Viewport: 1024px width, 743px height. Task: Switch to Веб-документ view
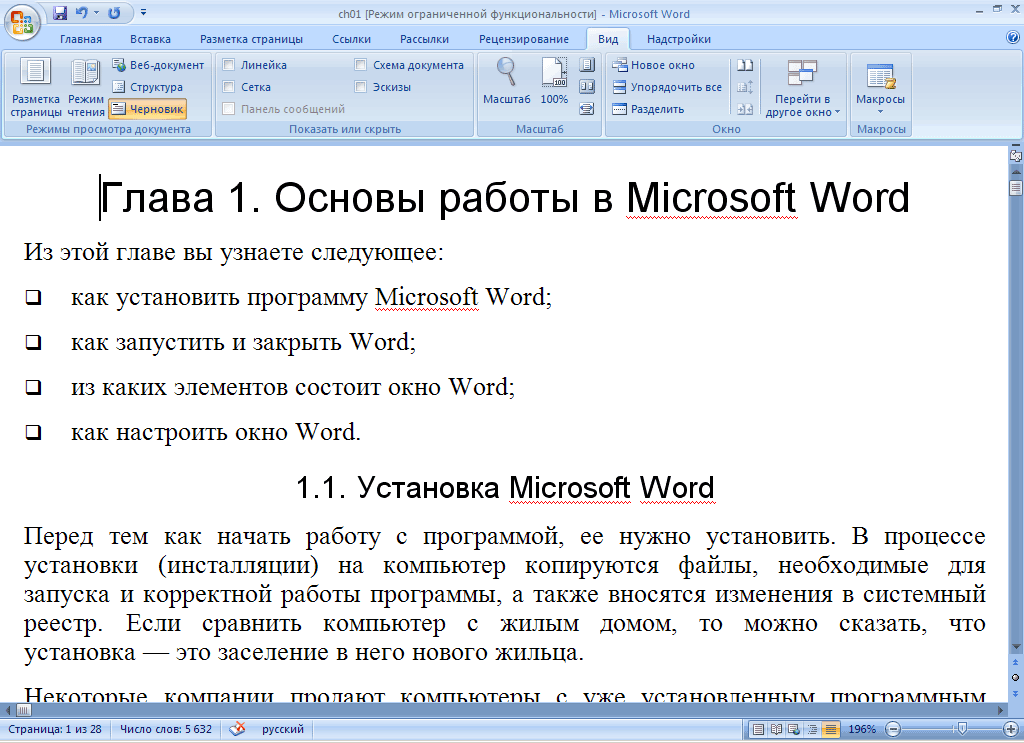click(x=157, y=65)
